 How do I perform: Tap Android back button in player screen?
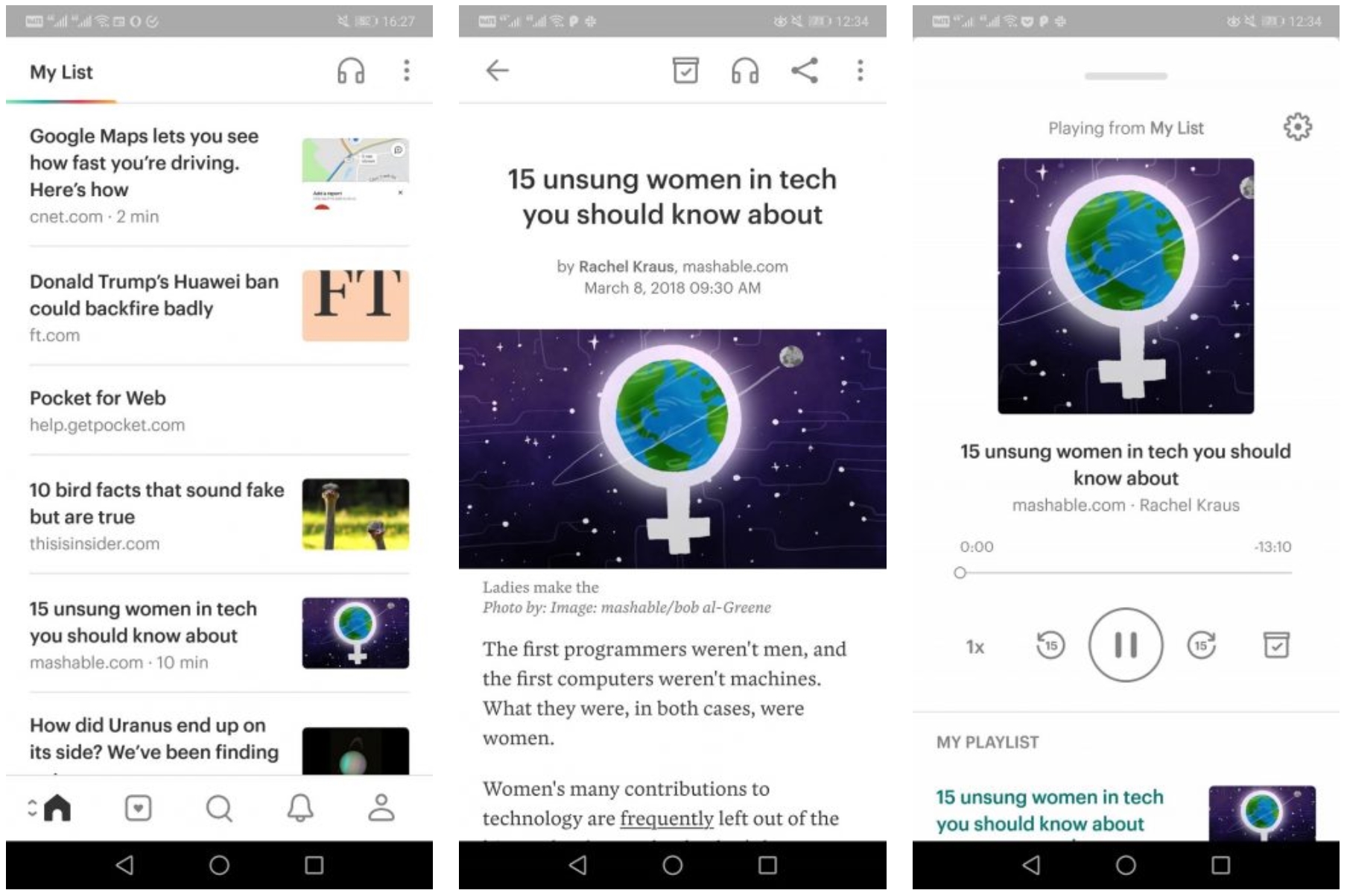[1031, 865]
